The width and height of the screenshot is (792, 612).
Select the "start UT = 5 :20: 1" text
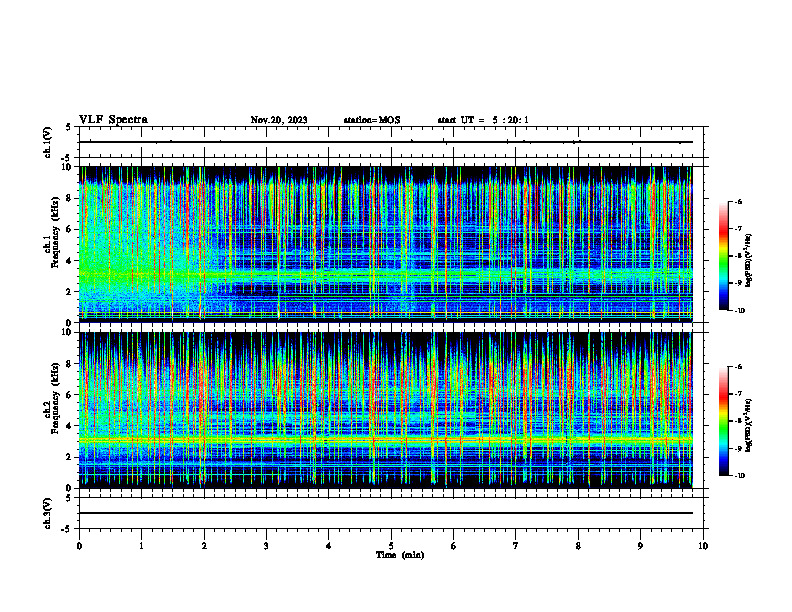pos(483,120)
